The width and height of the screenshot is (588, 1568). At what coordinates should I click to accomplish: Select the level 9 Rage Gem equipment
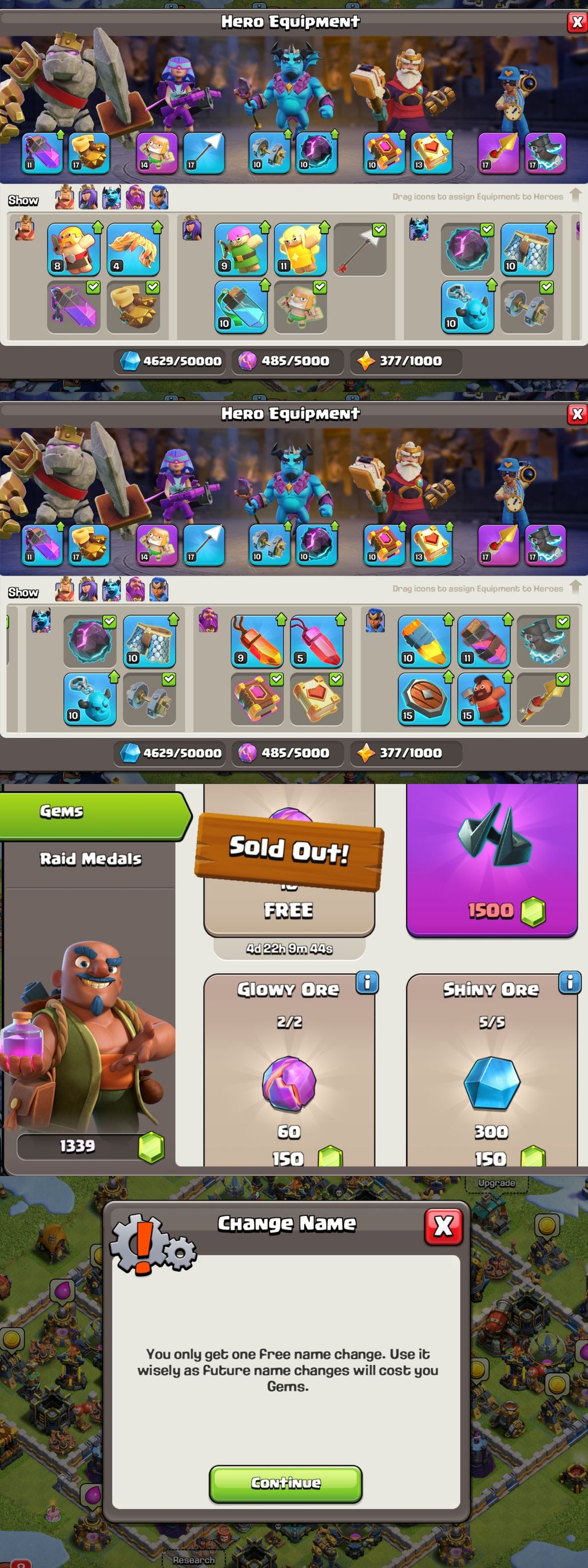click(x=257, y=641)
